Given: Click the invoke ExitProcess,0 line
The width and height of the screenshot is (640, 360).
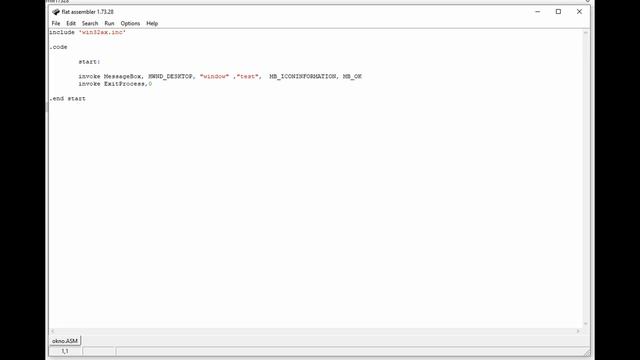Looking at the screenshot, I should click(115, 84).
